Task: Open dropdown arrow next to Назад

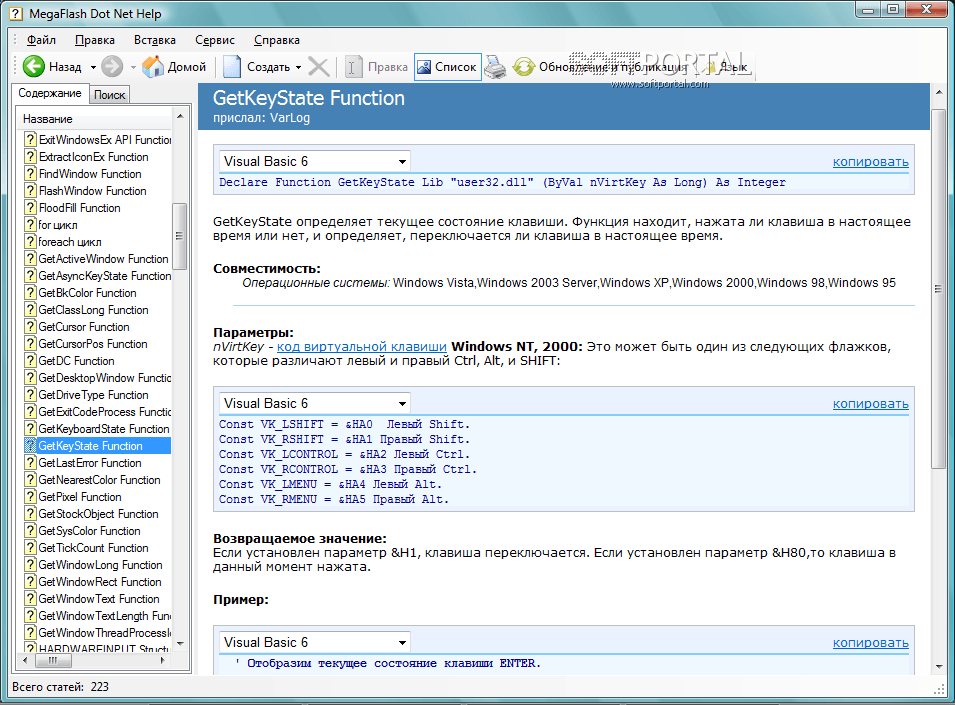Action: 94,68
